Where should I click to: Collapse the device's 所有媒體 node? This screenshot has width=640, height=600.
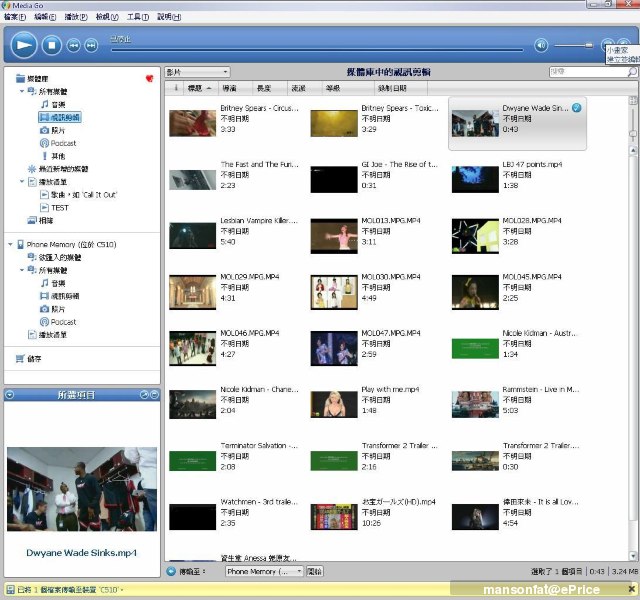tap(22, 270)
